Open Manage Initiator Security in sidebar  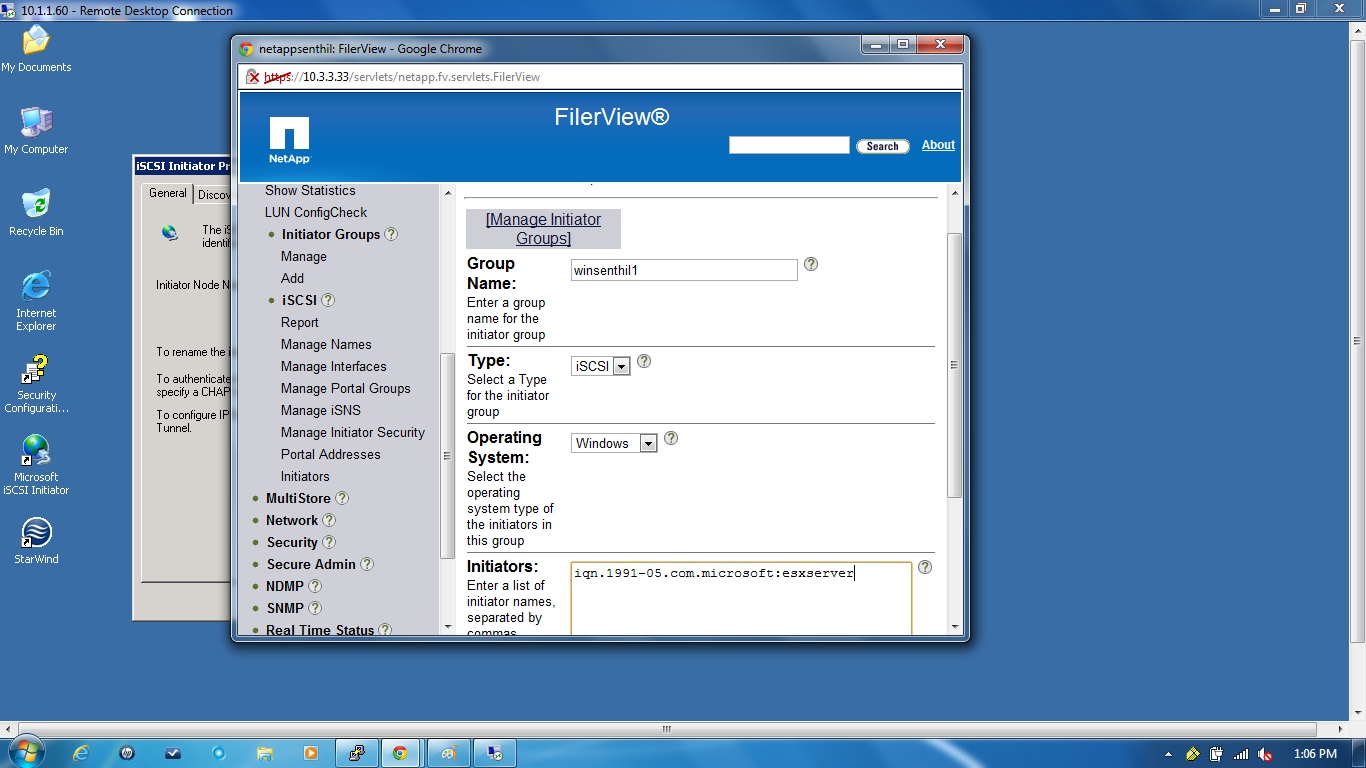coord(353,432)
